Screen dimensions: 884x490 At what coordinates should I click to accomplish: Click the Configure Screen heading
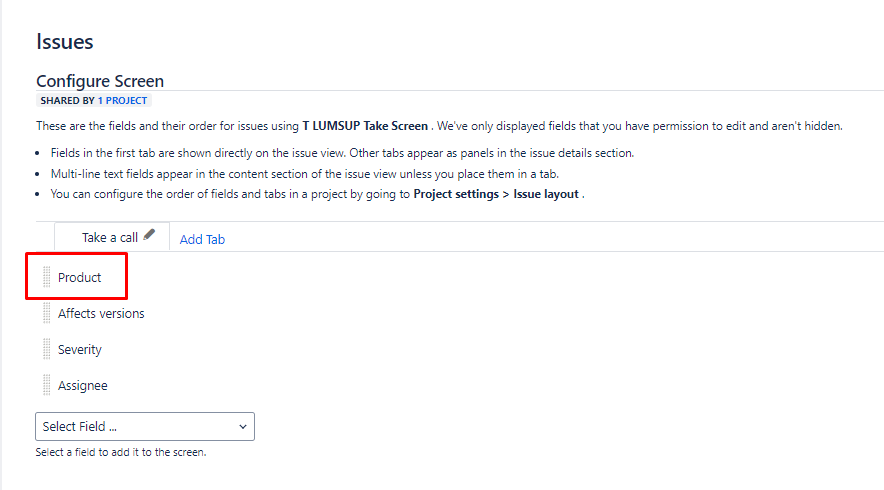click(x=100, y=81)
